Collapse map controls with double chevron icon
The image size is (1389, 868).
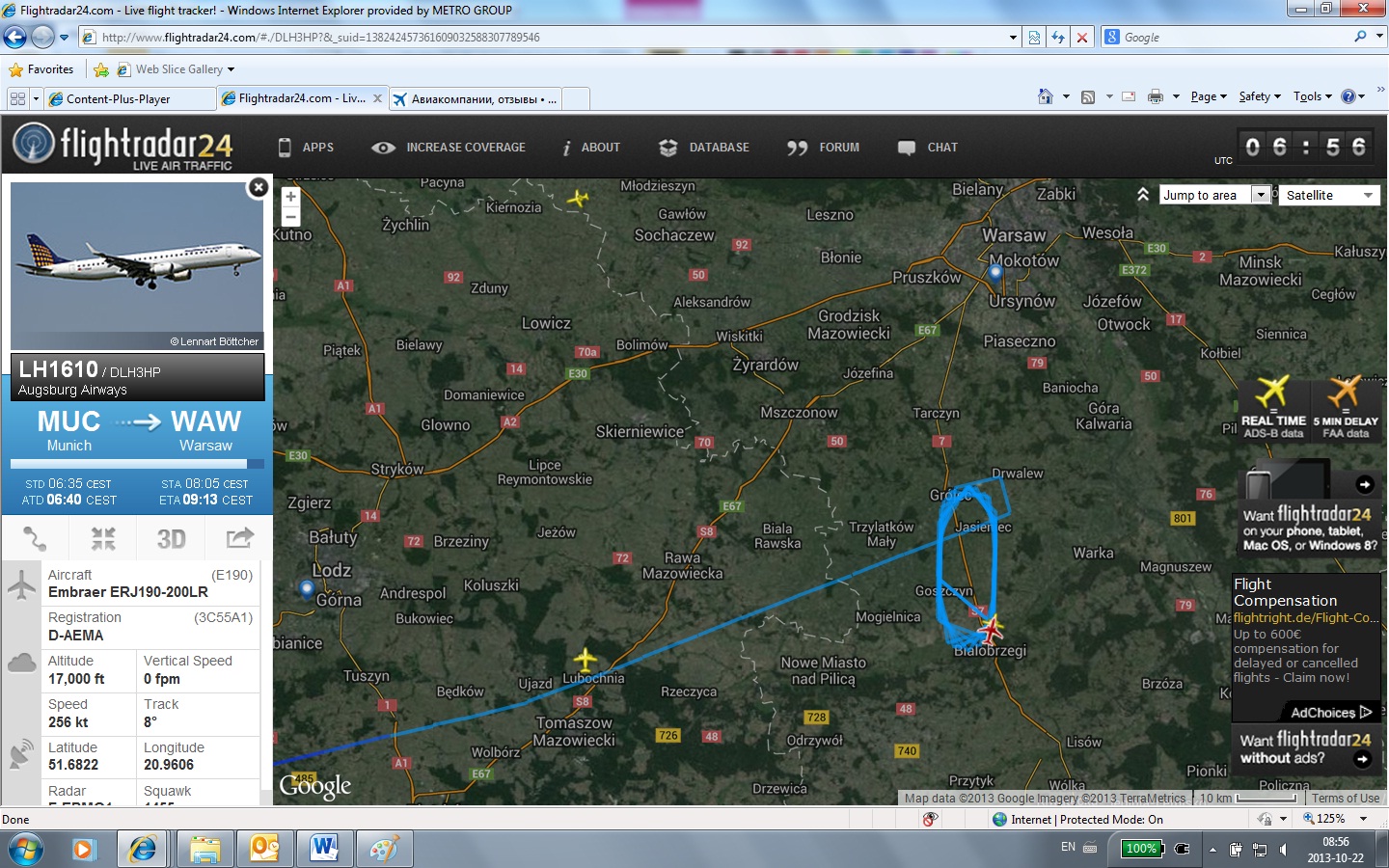[1143, 195]
